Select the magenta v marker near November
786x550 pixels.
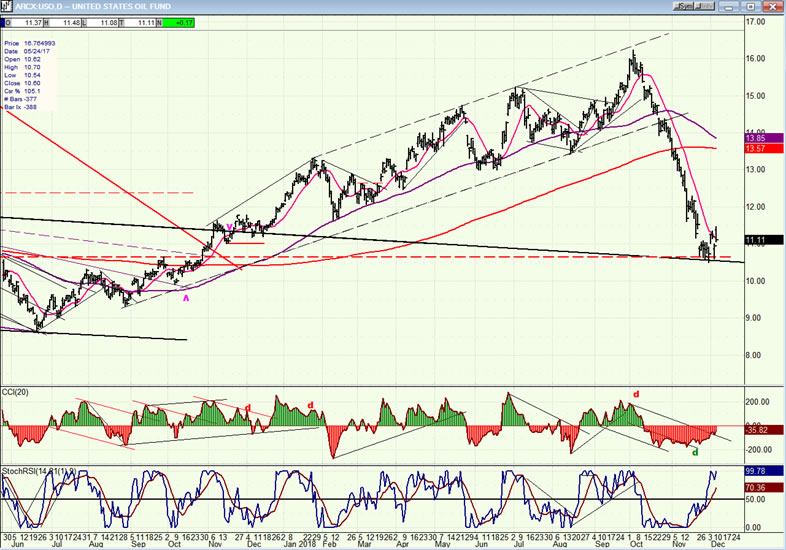pos(230,226)
